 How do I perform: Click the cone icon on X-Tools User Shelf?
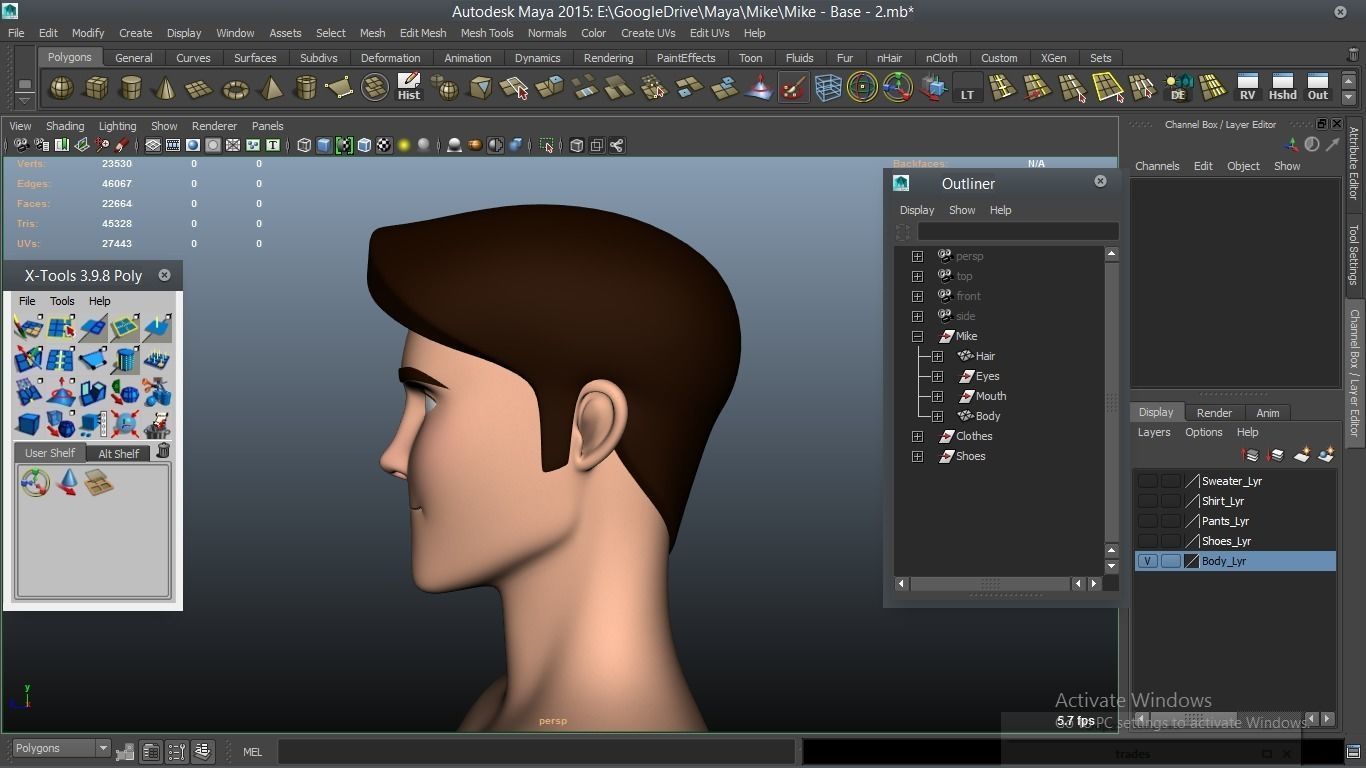pos(67,483)
